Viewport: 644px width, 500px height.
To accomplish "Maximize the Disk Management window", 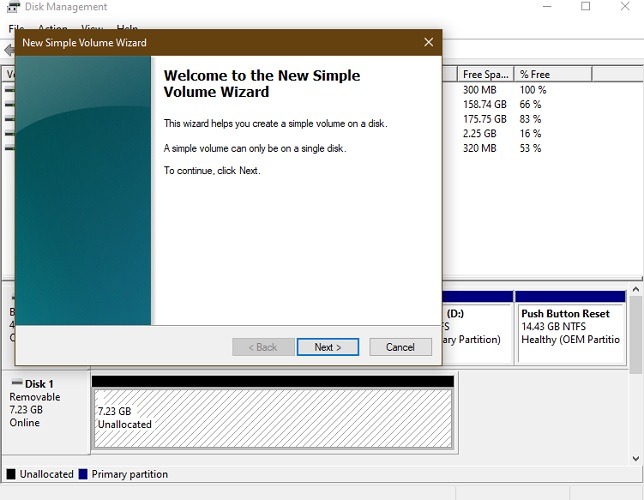I will [x=585, y=8].
